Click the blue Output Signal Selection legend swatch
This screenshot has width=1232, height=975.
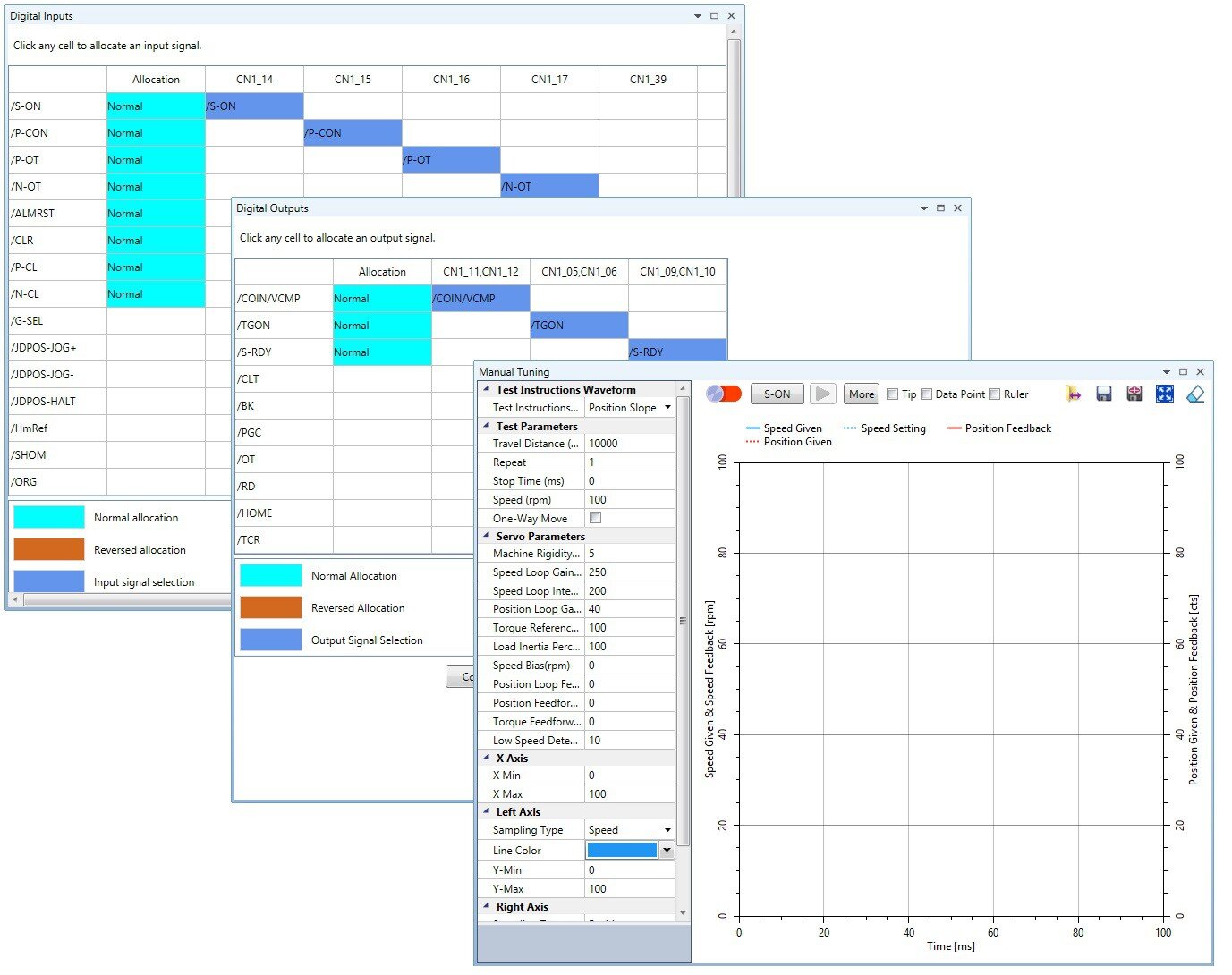point(271,640)
